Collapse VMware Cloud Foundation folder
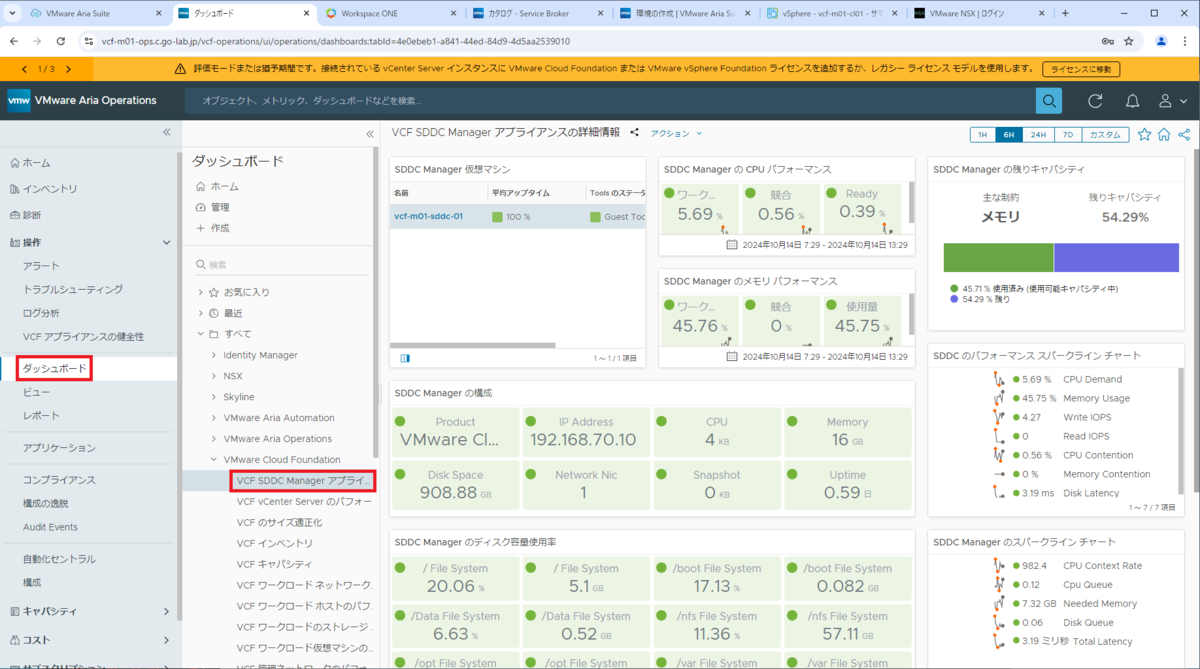Screen dimensions: 1200x669 [x=214, y=460]
